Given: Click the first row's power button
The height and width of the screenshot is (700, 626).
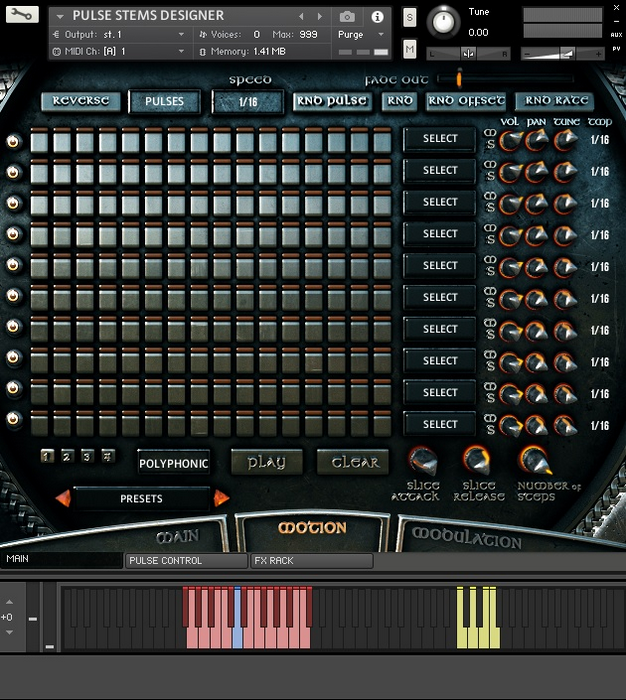Looking at the screenshot, I should tap(13, 142).
